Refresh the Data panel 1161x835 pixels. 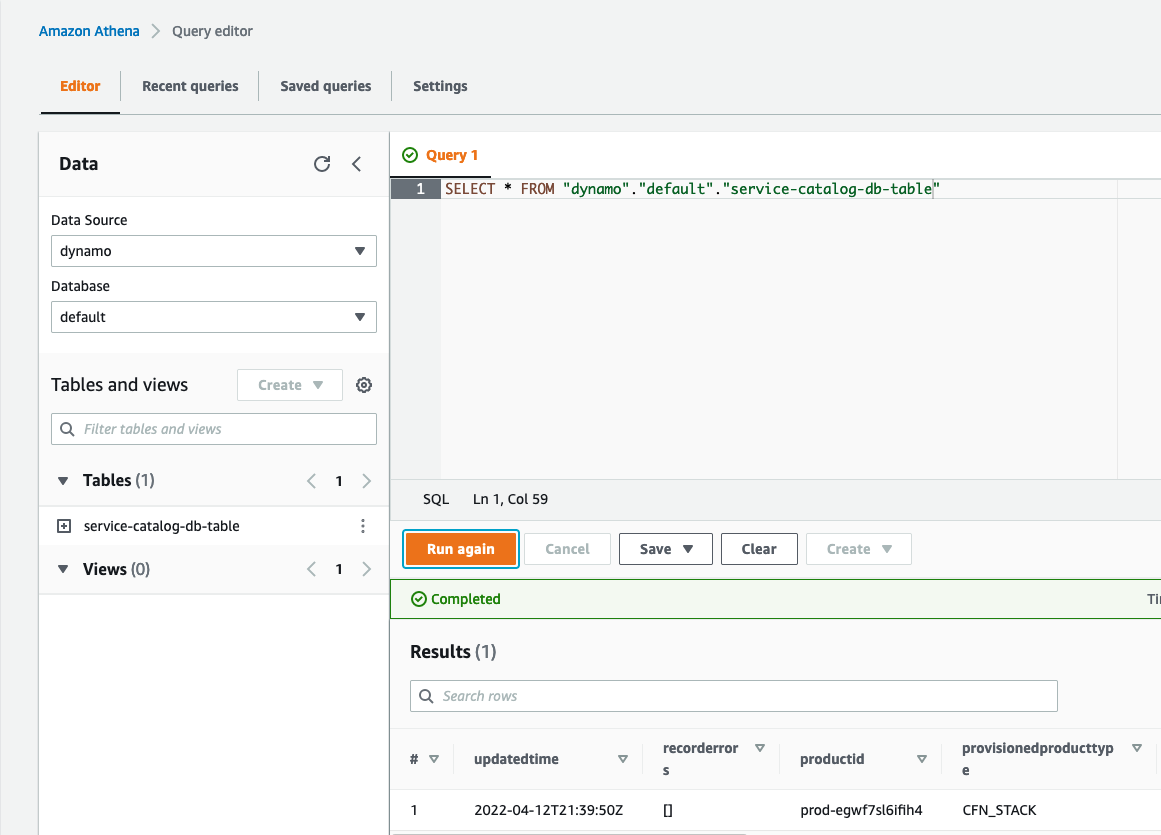(x=322, y=164)
